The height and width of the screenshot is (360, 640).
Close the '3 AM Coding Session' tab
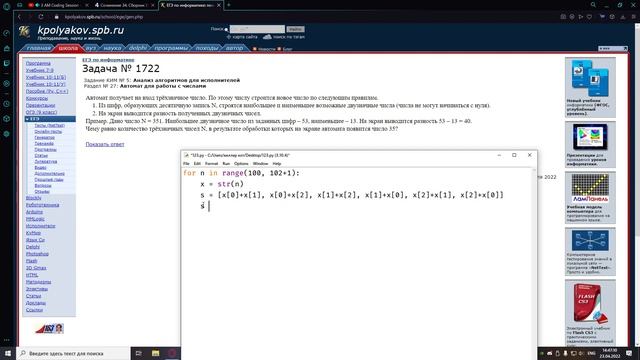[x=87, y=5]
